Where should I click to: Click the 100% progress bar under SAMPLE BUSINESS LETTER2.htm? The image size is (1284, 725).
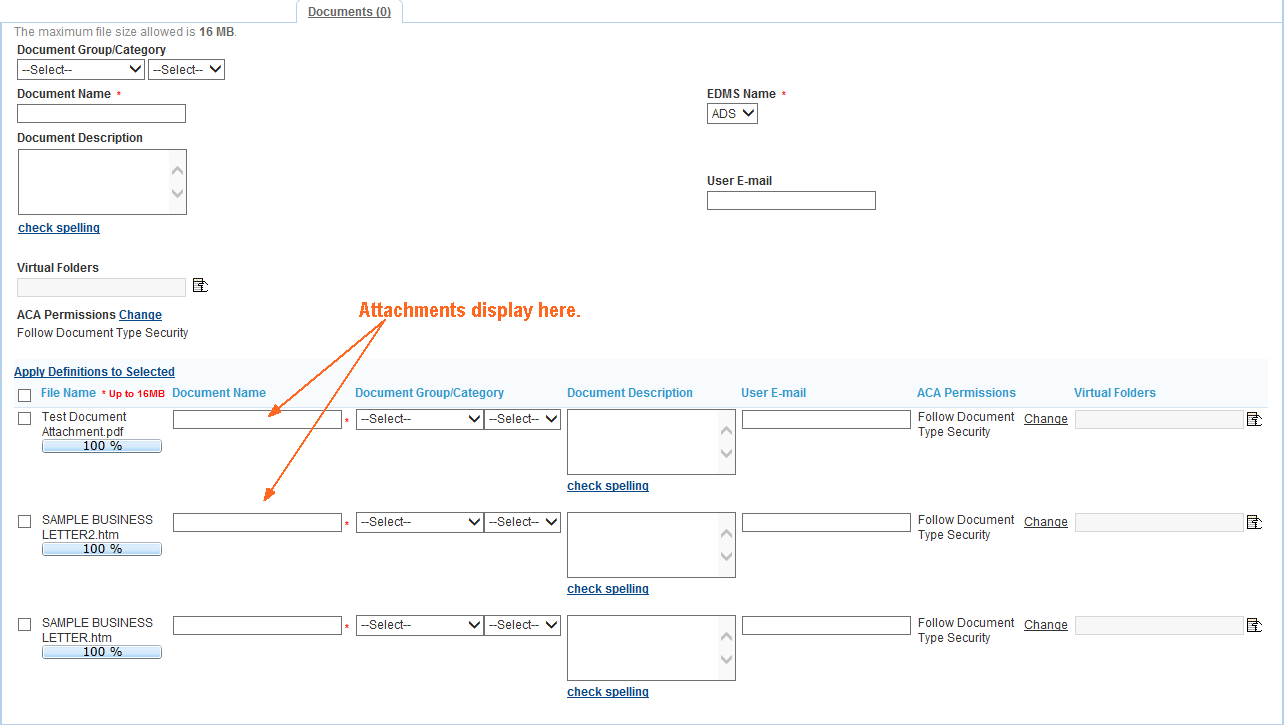102,549
